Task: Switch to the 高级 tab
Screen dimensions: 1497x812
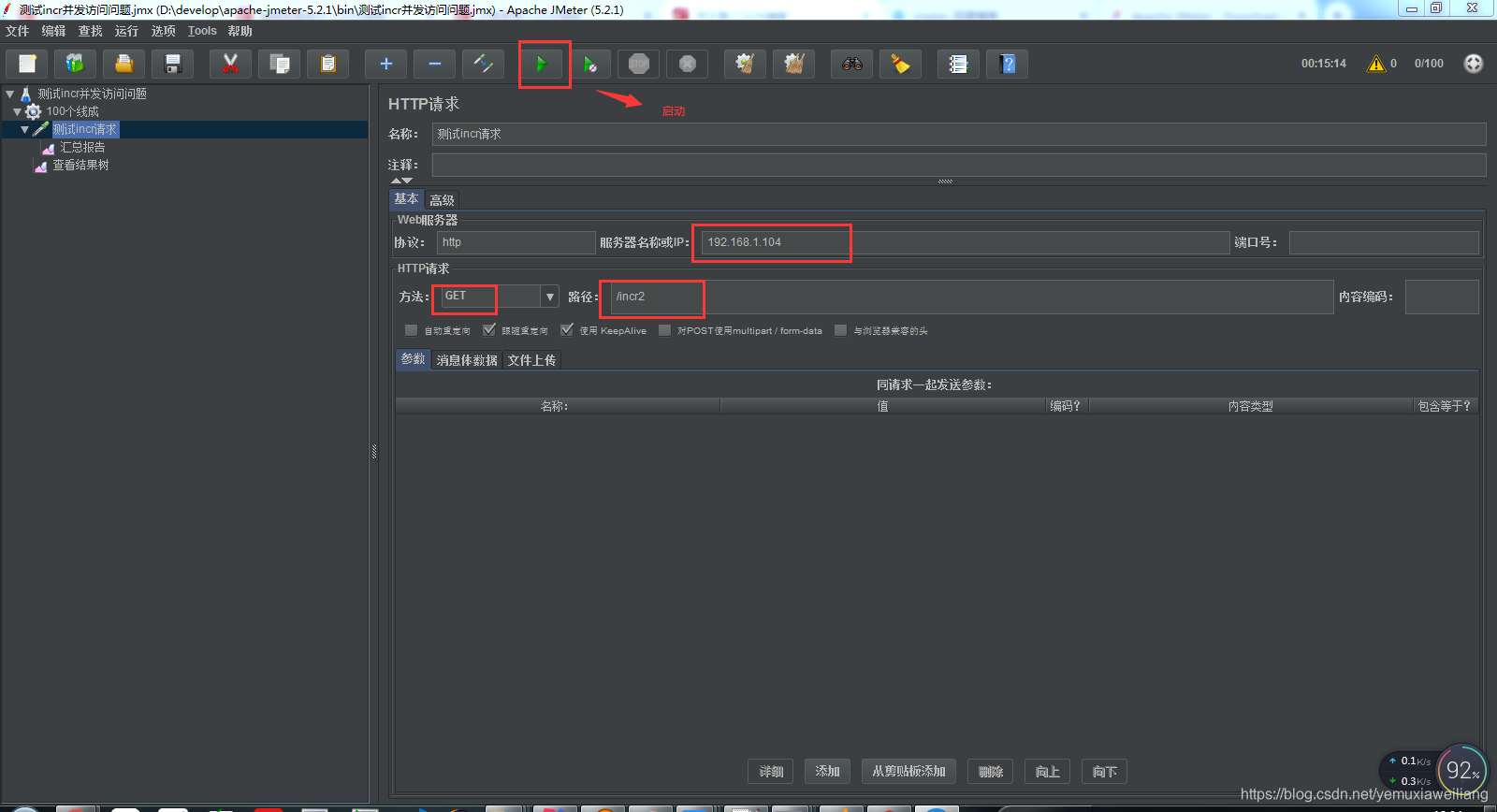Action: coord(442,200)
